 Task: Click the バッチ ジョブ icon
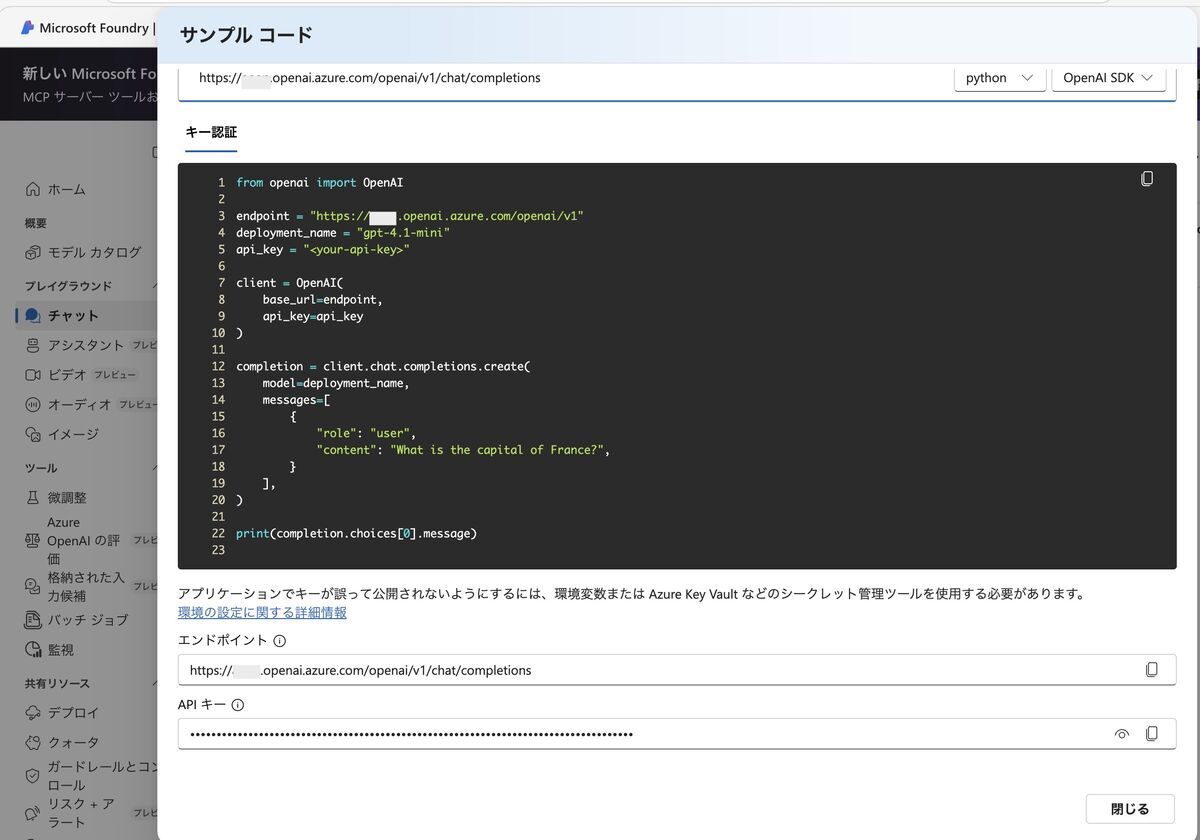(x=33, y=620)
